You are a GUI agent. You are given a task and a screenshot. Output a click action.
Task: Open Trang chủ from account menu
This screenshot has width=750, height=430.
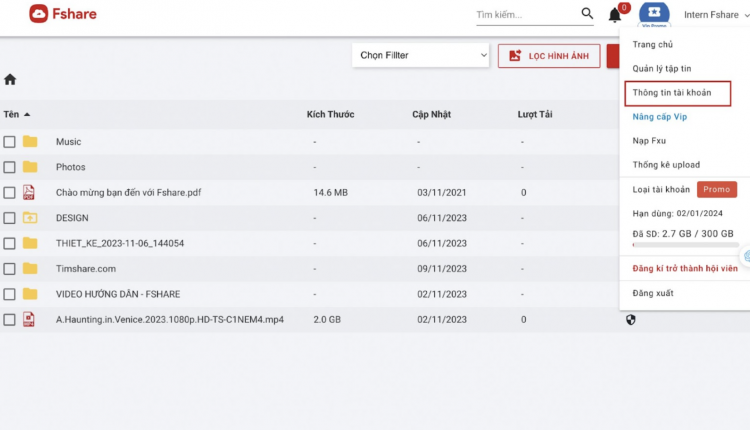tap(652, 44)
